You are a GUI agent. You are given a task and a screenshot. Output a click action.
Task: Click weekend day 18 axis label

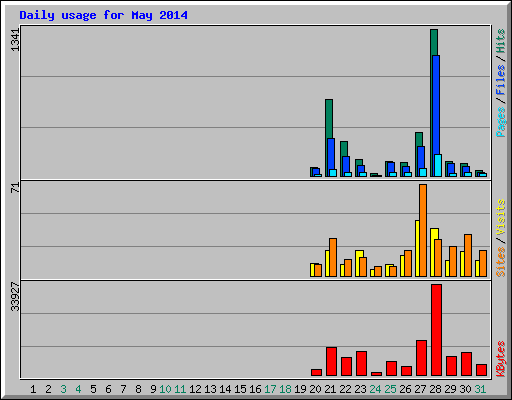pyautogui.click(x=285, y=389)
